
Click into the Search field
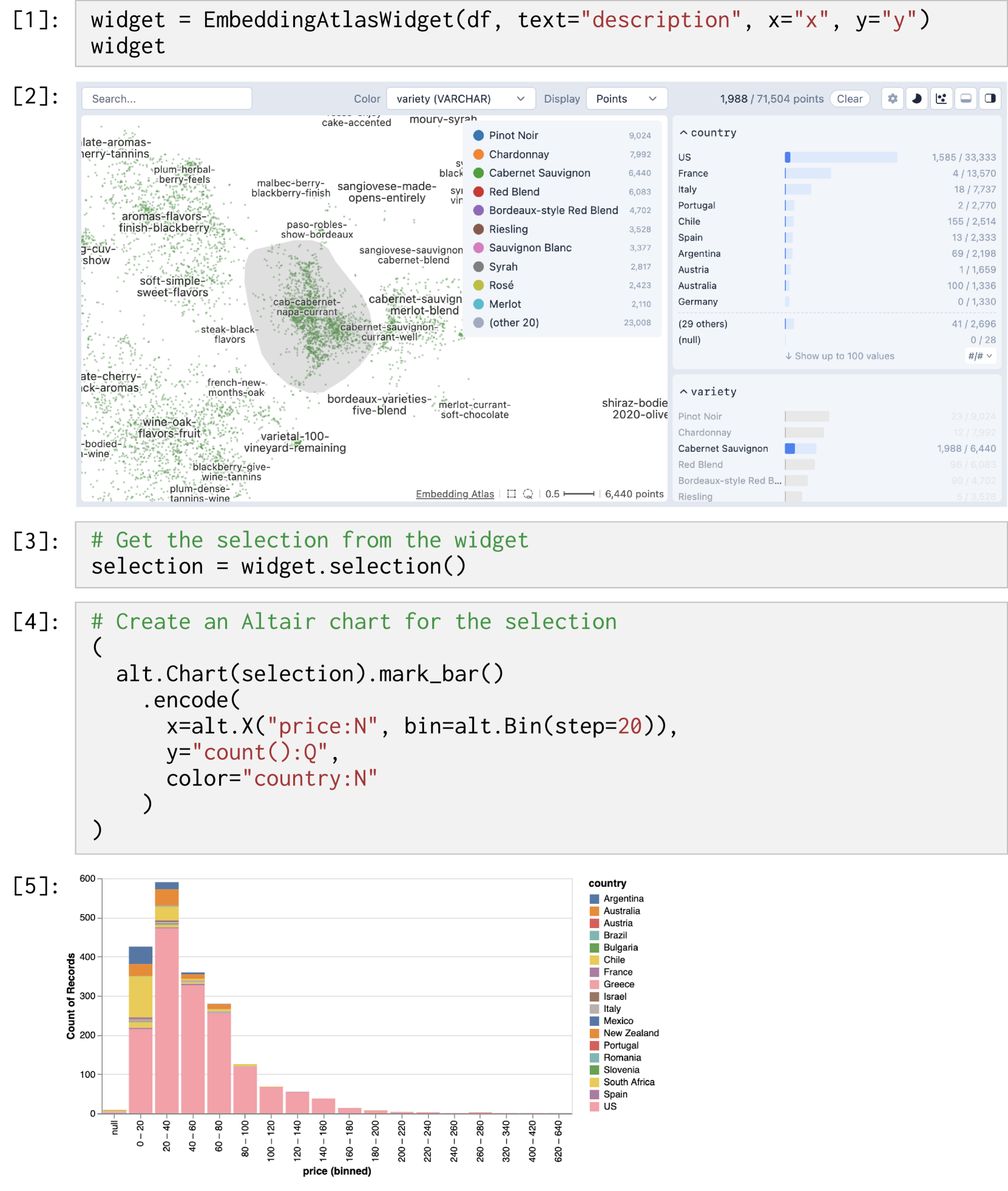(167, 99)
